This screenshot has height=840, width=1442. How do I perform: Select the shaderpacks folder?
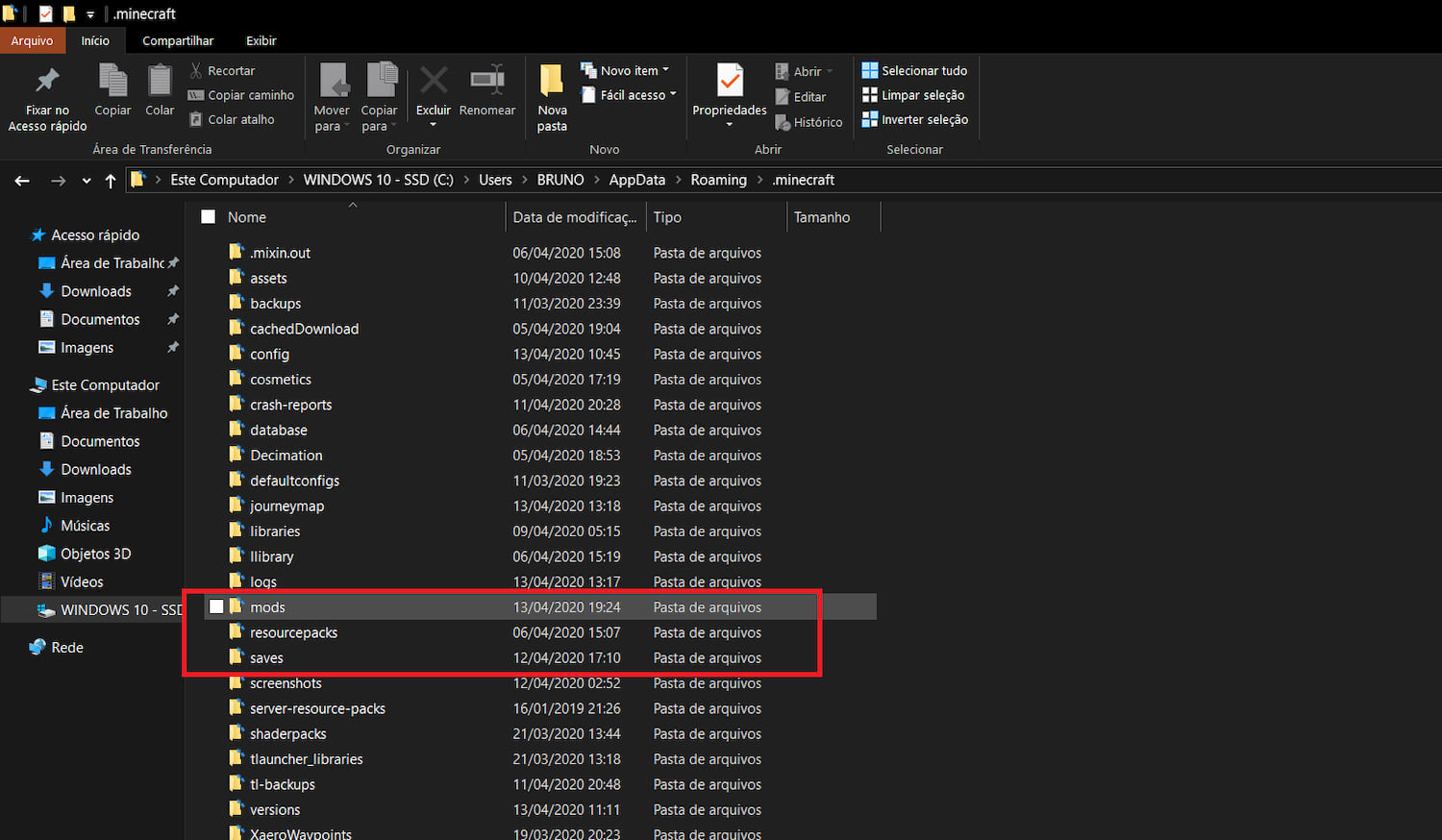coord(287,733)
